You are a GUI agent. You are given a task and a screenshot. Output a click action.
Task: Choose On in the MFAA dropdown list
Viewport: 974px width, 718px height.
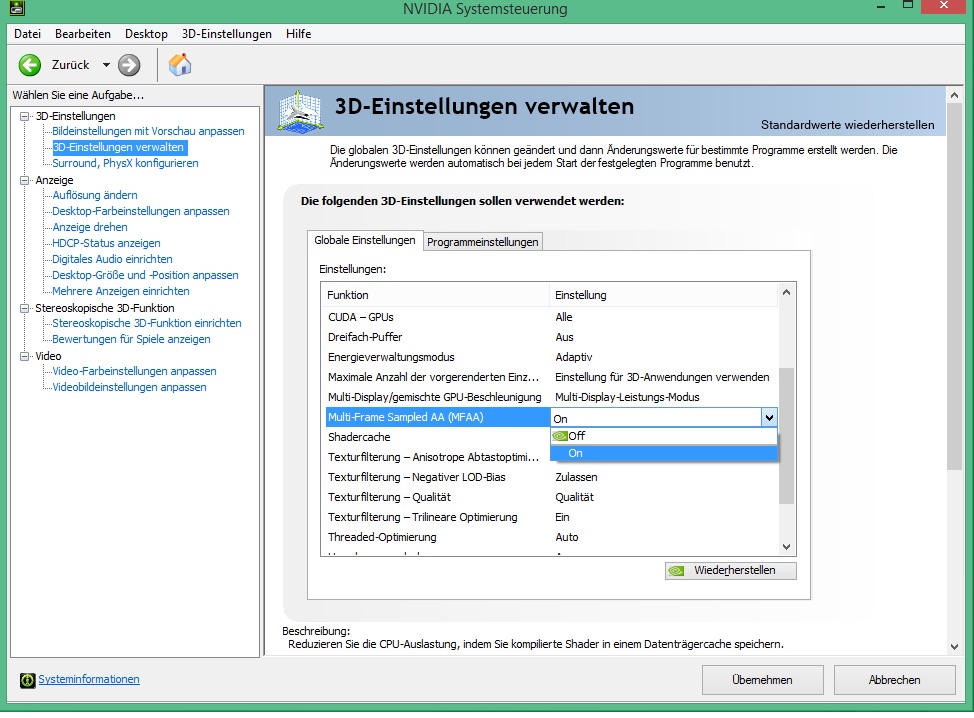coord(663,453)
